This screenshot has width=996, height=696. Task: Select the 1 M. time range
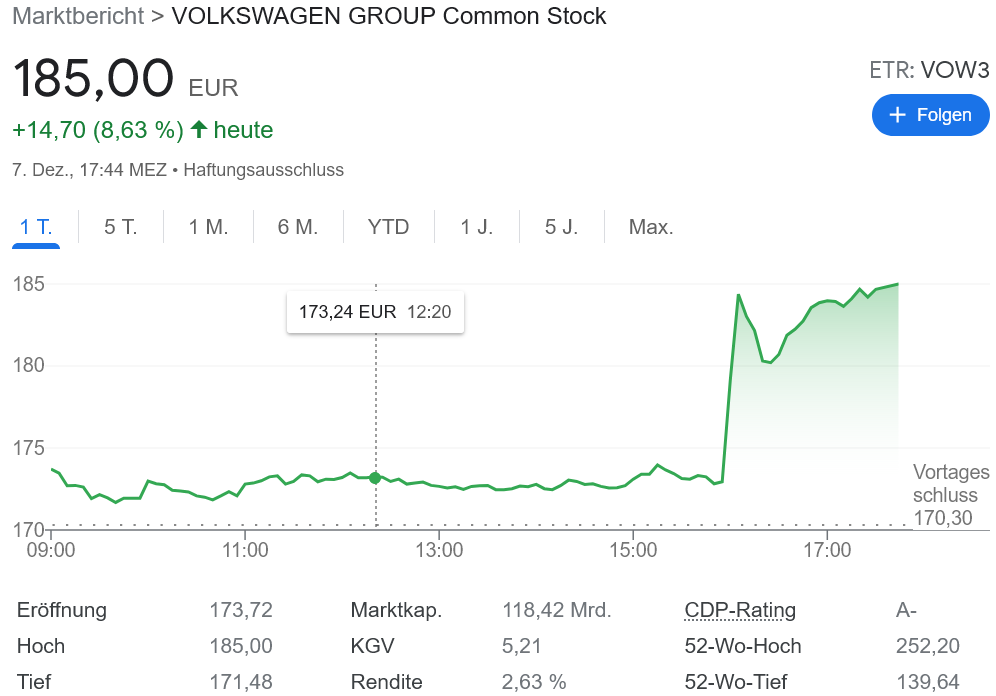[x=207, y=227]
